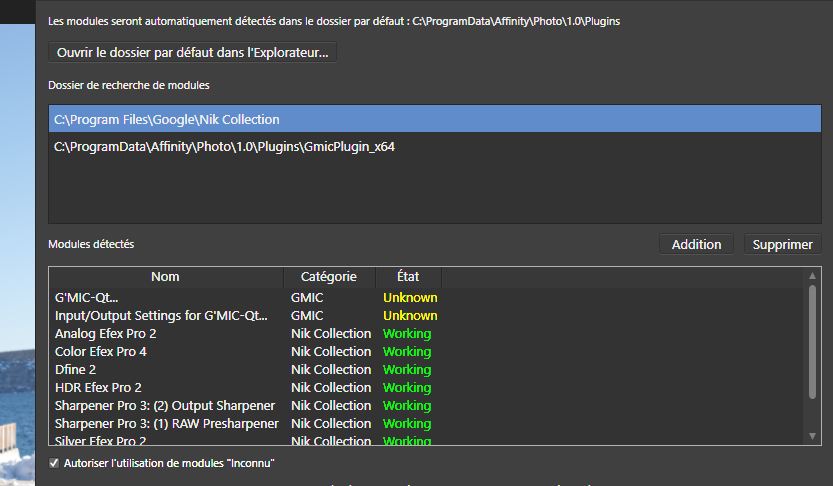Screen dimensions: 833x486
Task: Click the Nik Collection category of Color Efex Pro 4
Action: [331, 352]
